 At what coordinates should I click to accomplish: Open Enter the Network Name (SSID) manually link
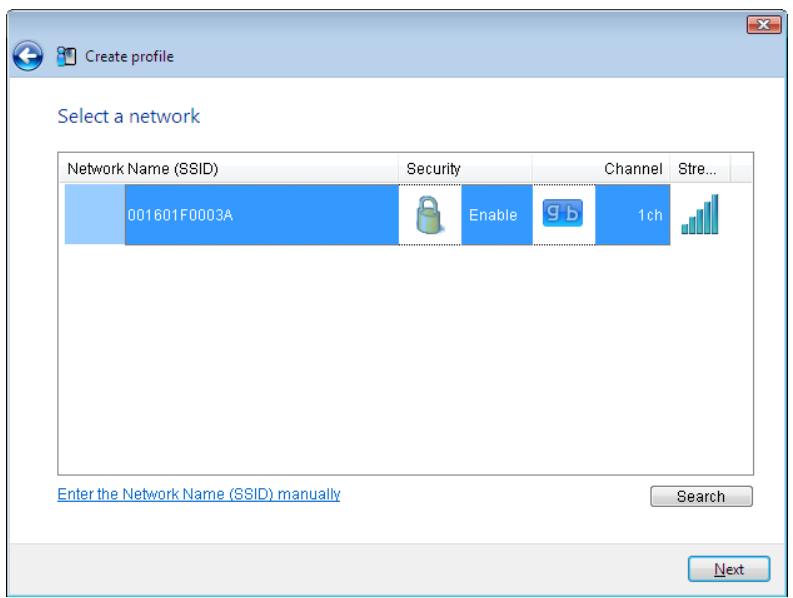tap(199, 494)
